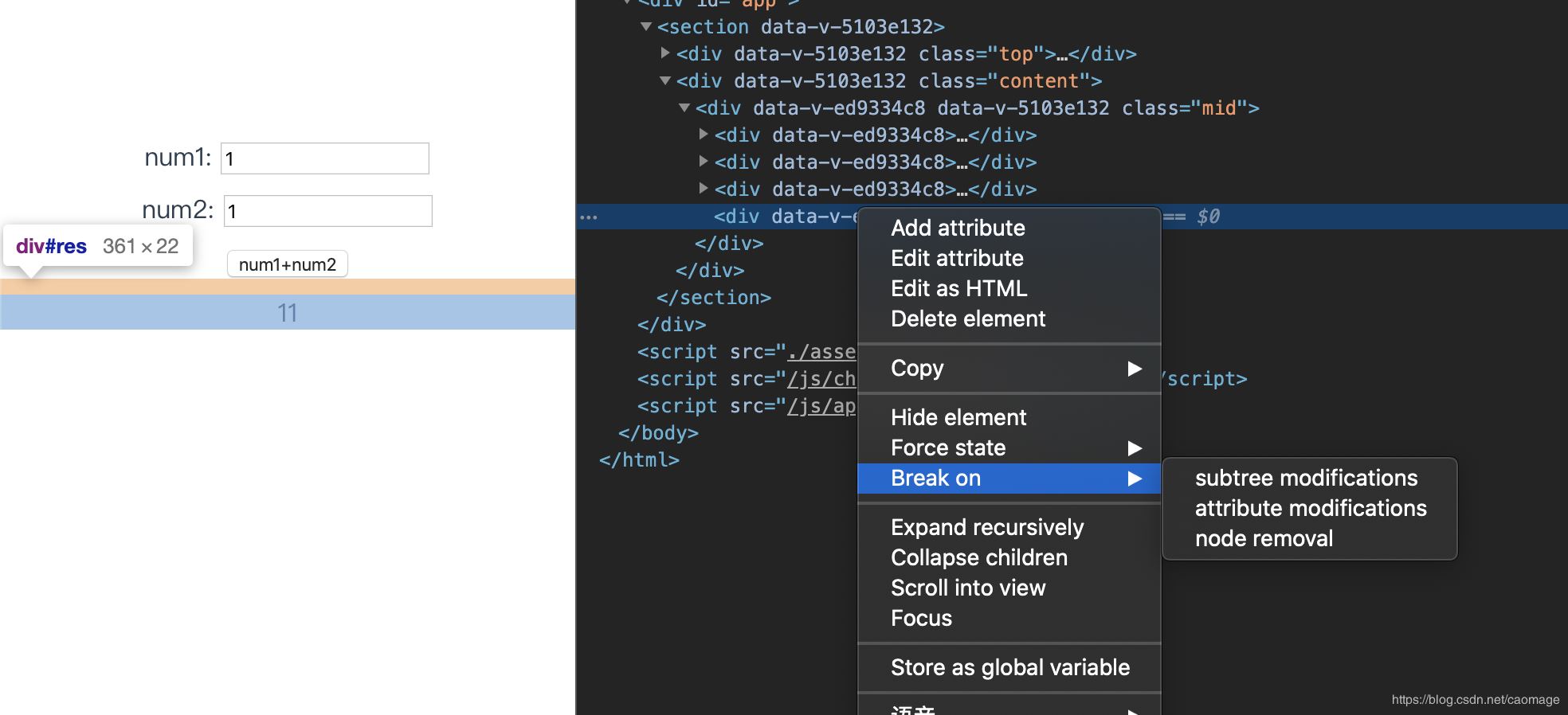Screen dimensions: 1568x715
Task: Click Store as global variable
Action: pos(1009,667)
